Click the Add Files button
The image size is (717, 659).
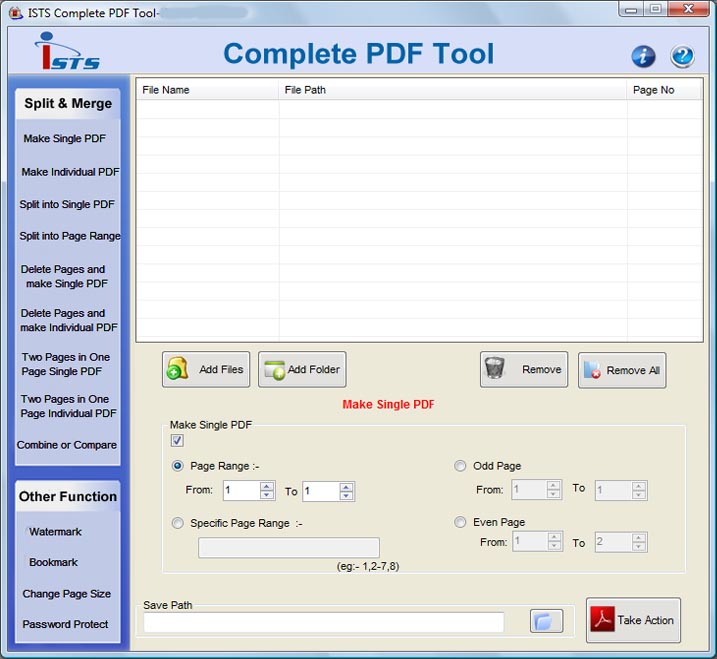pos(206,370)
